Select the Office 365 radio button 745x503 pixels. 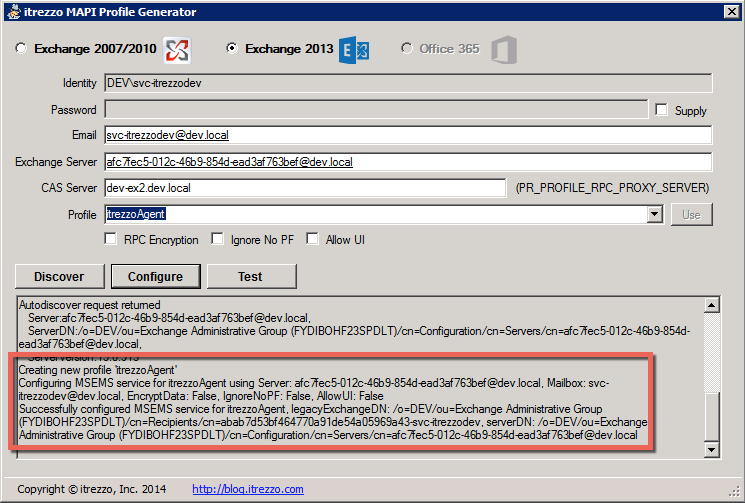(407, 48)
